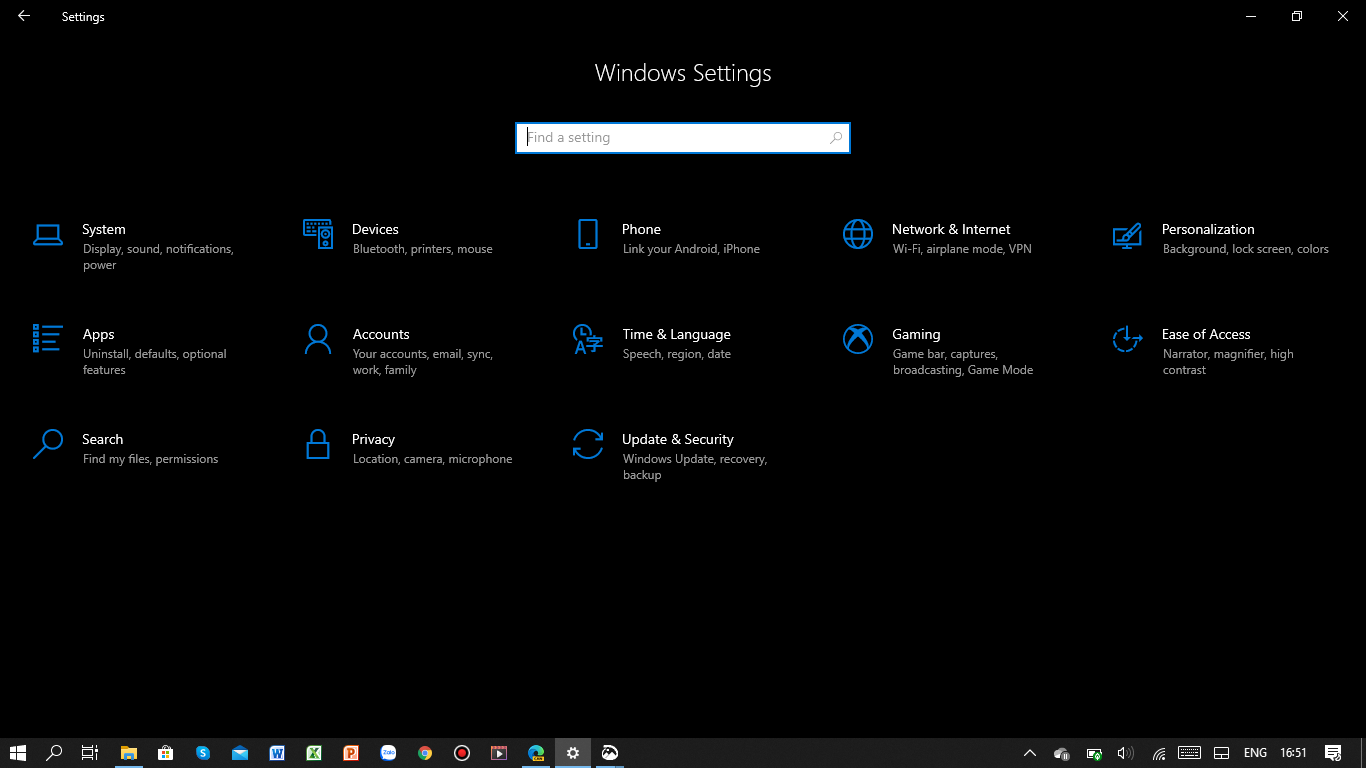Image resolution: width=1366 pixels, height=768 pixels.
Task: Open taskbar Search magnifier
Action: coord(55,753)
